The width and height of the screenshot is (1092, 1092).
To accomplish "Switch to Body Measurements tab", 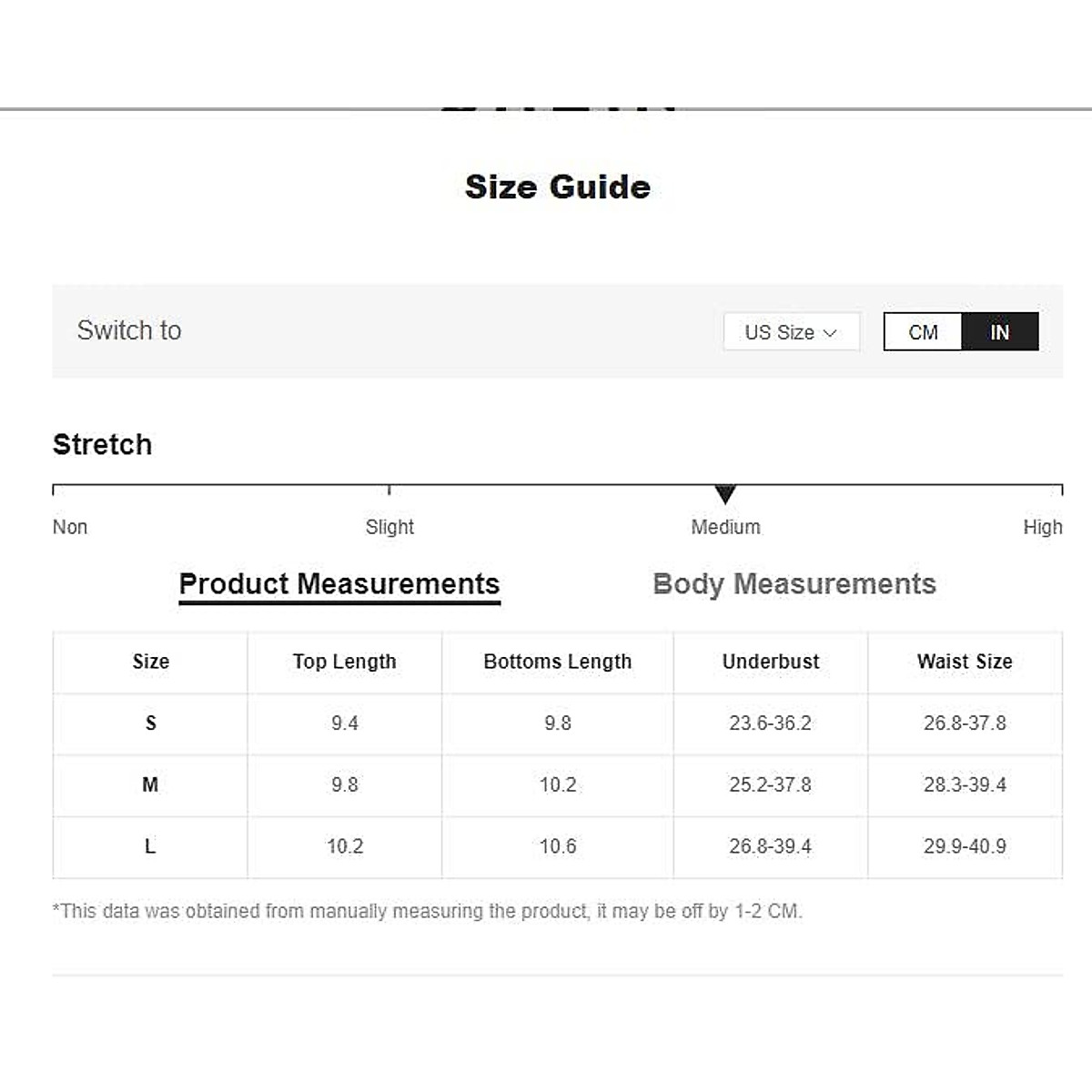I will click(x=794, y=584).
